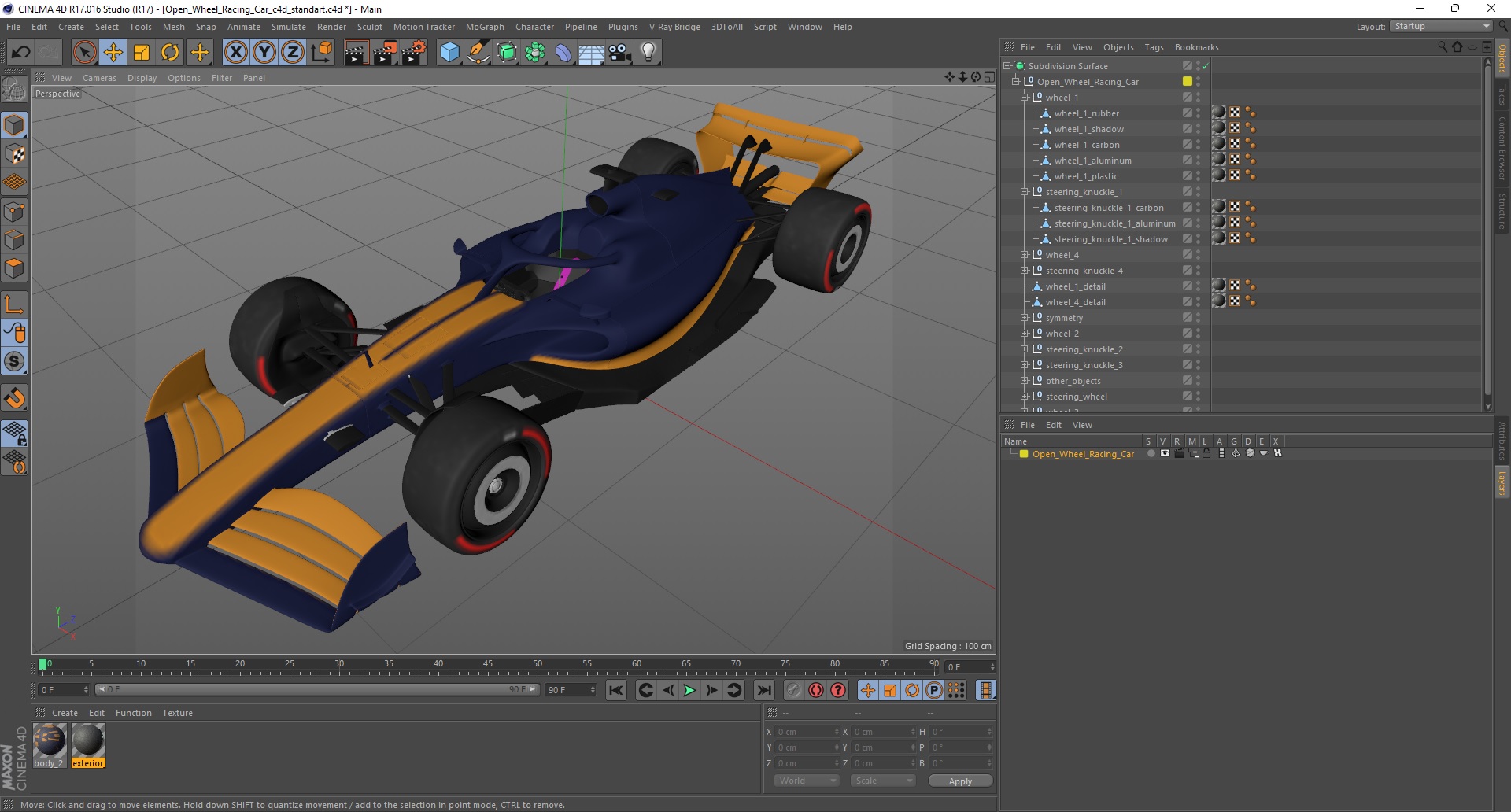
Task: Toggle Open_Wheel_Racing_Car layer view icon
Action: tap(1165, 453)
